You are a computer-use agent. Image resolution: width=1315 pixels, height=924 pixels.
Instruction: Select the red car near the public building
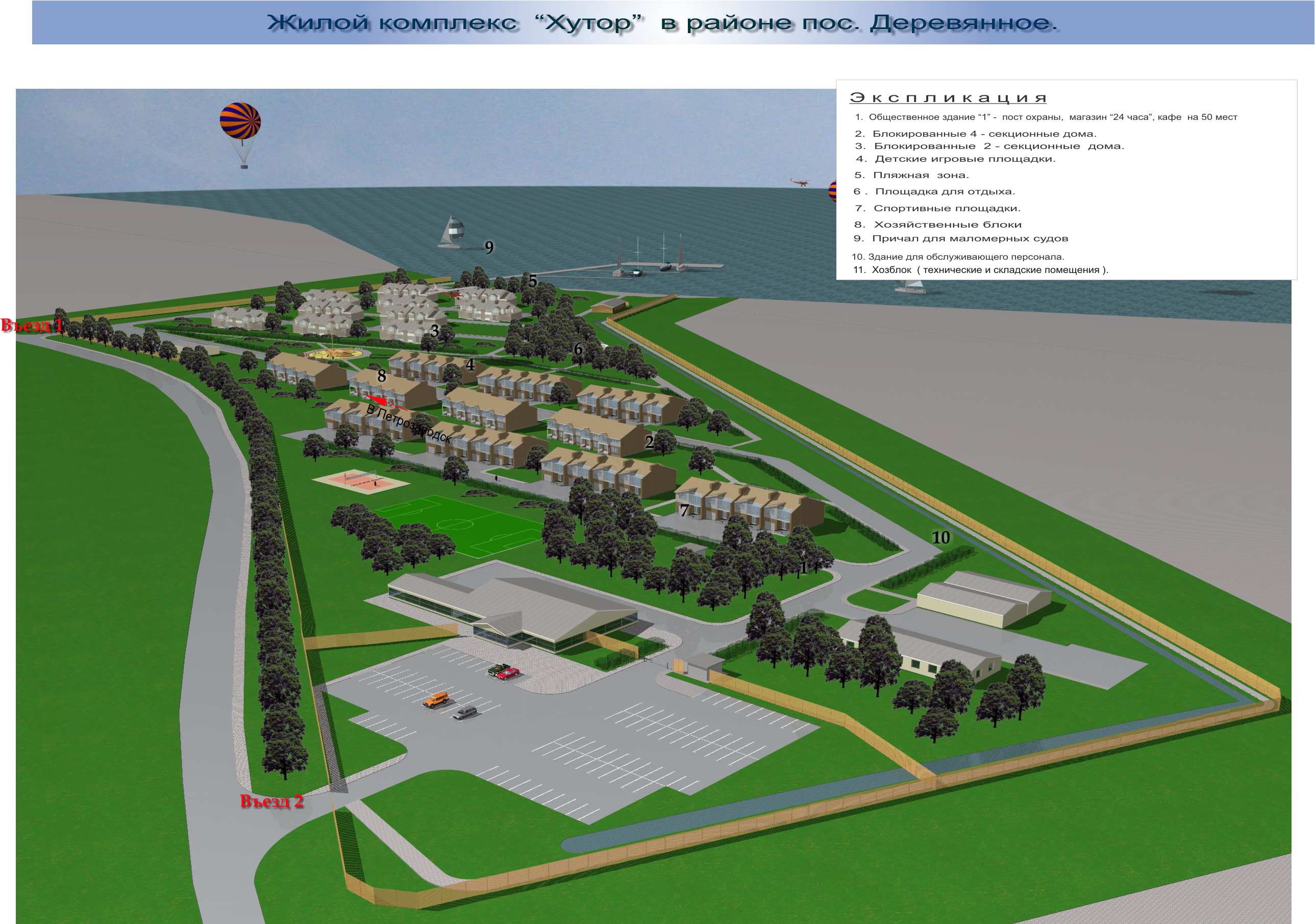[508, 673]
